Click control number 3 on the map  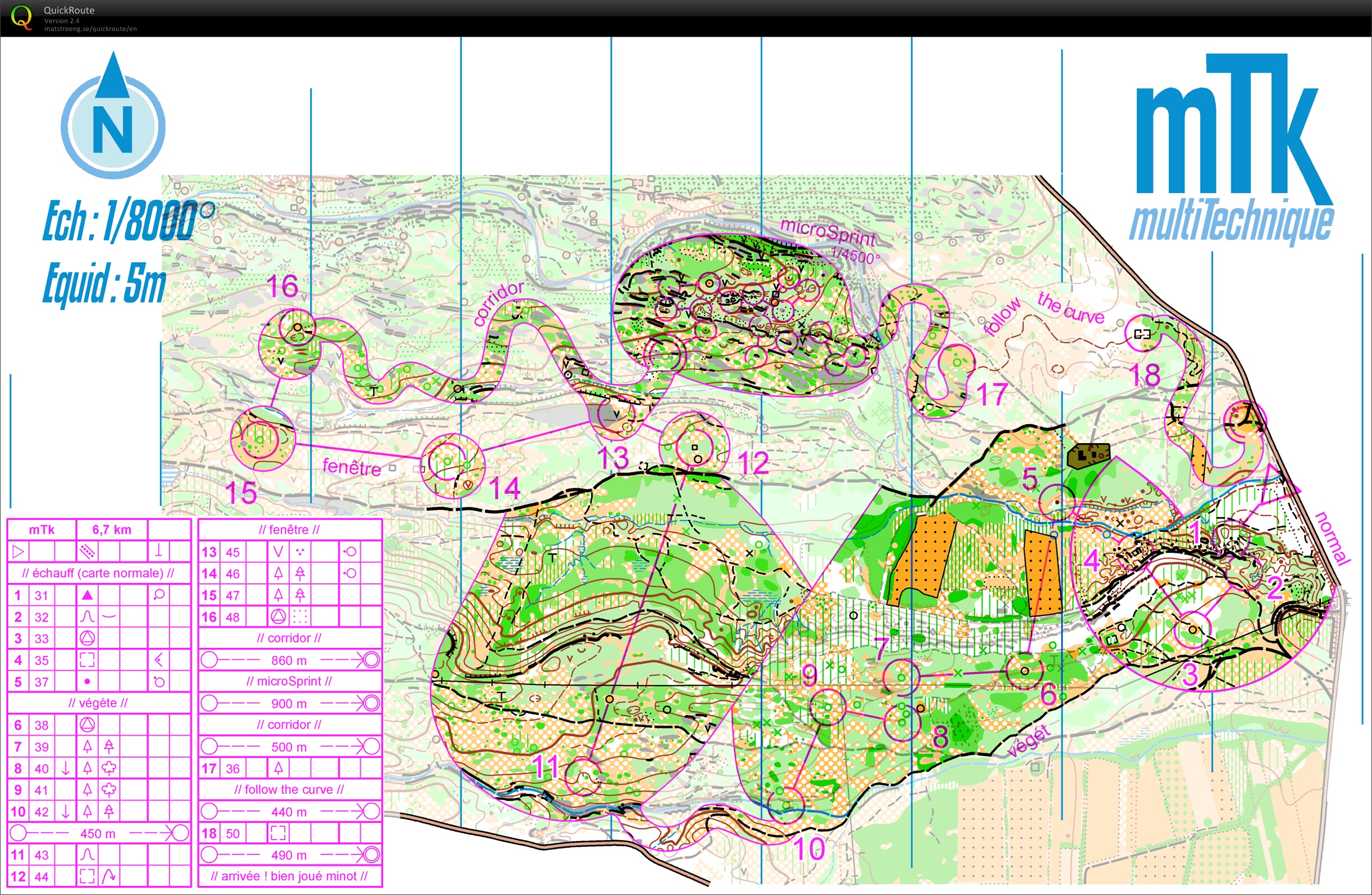1190,676
